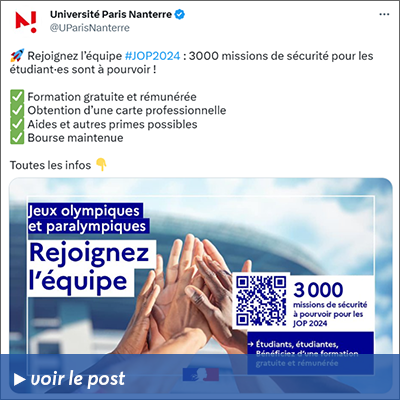
Task: Open the three-dot more options menu
Action: (384, 15)
